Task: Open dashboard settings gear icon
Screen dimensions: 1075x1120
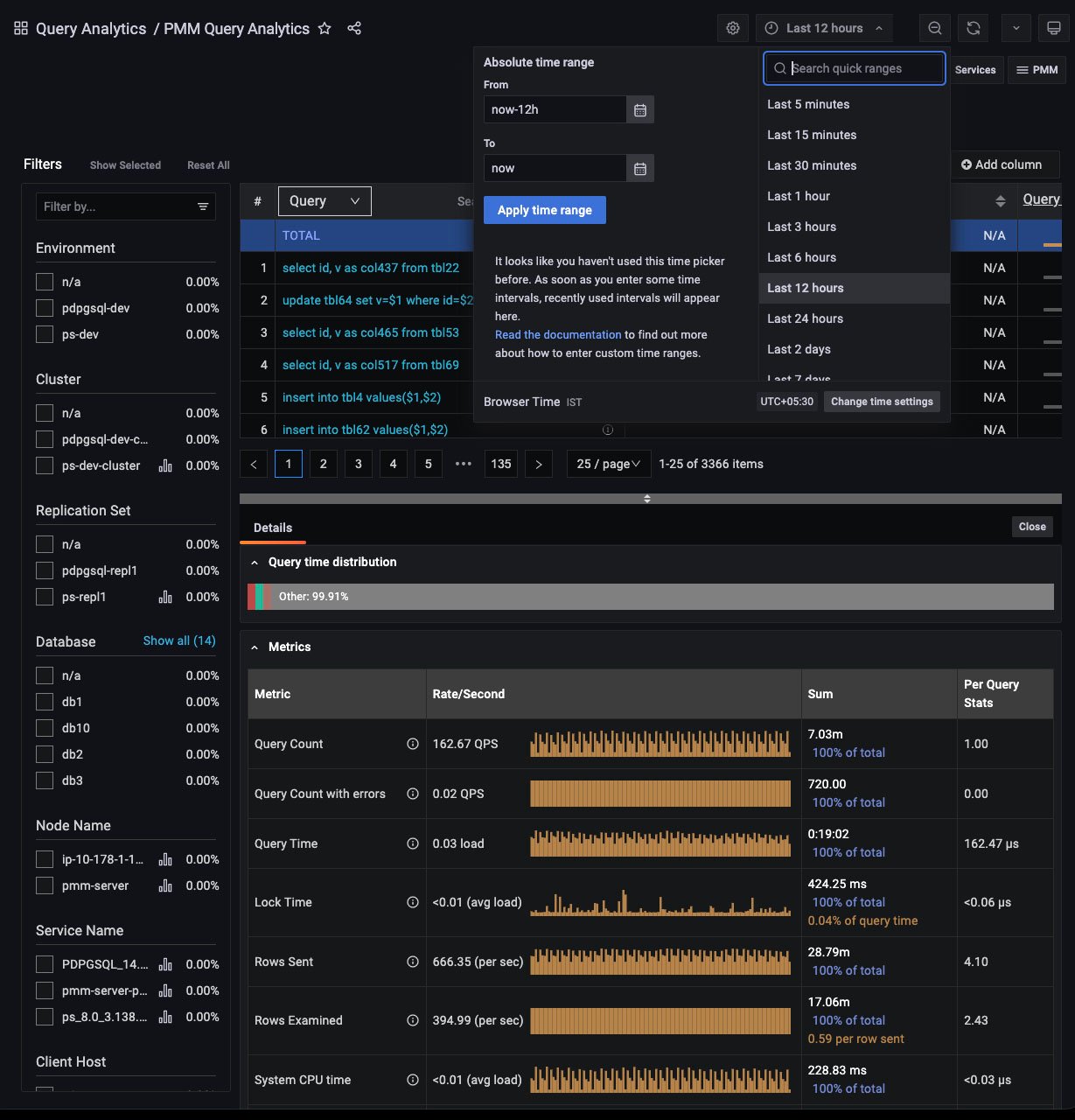Action: point(733,28)
